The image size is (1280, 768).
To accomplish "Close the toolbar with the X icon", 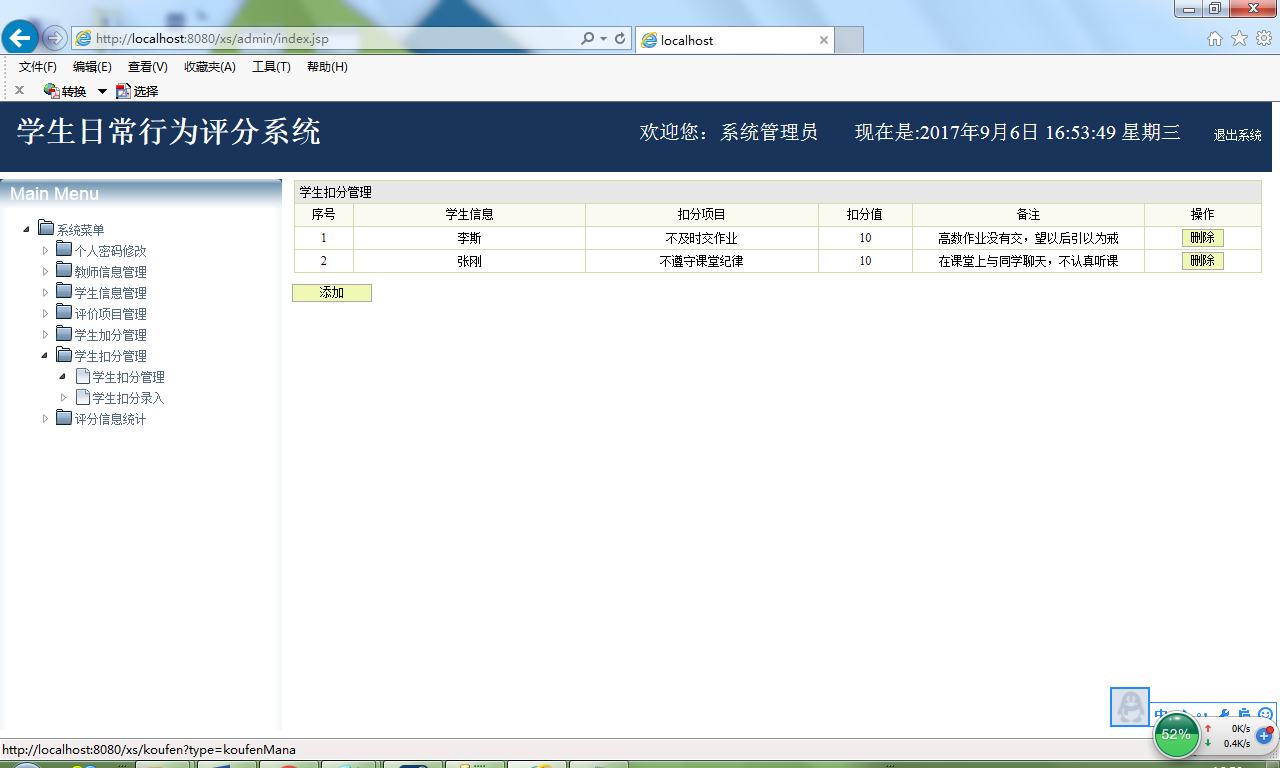I will tap(19, 90).
